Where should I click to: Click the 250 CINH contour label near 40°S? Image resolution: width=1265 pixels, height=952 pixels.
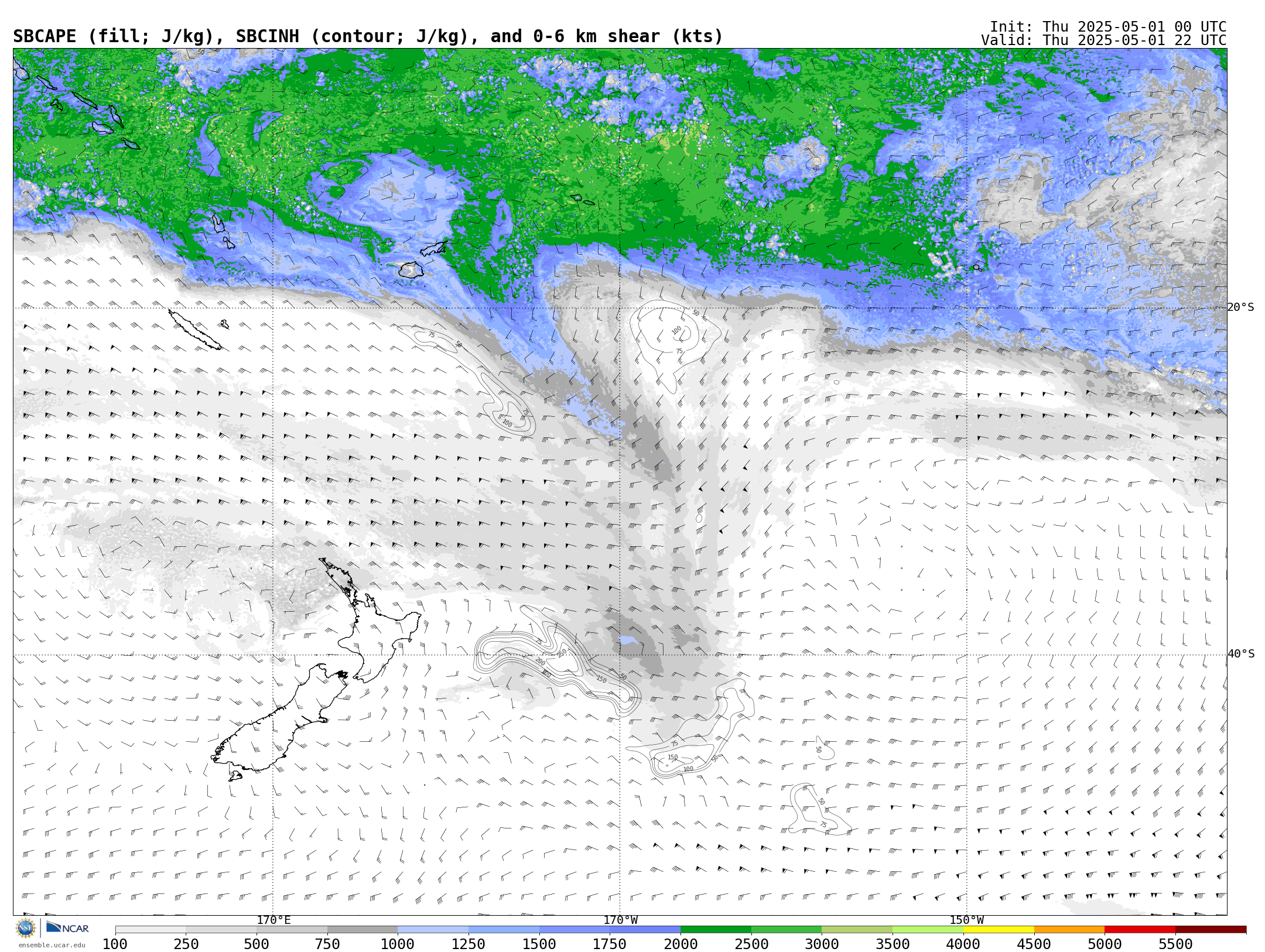point(562,653)
